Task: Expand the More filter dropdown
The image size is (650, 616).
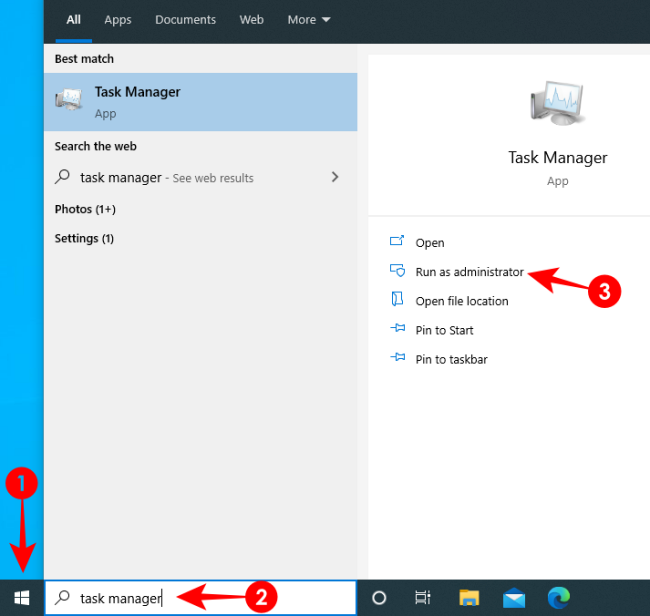Action: pos(309,20)
